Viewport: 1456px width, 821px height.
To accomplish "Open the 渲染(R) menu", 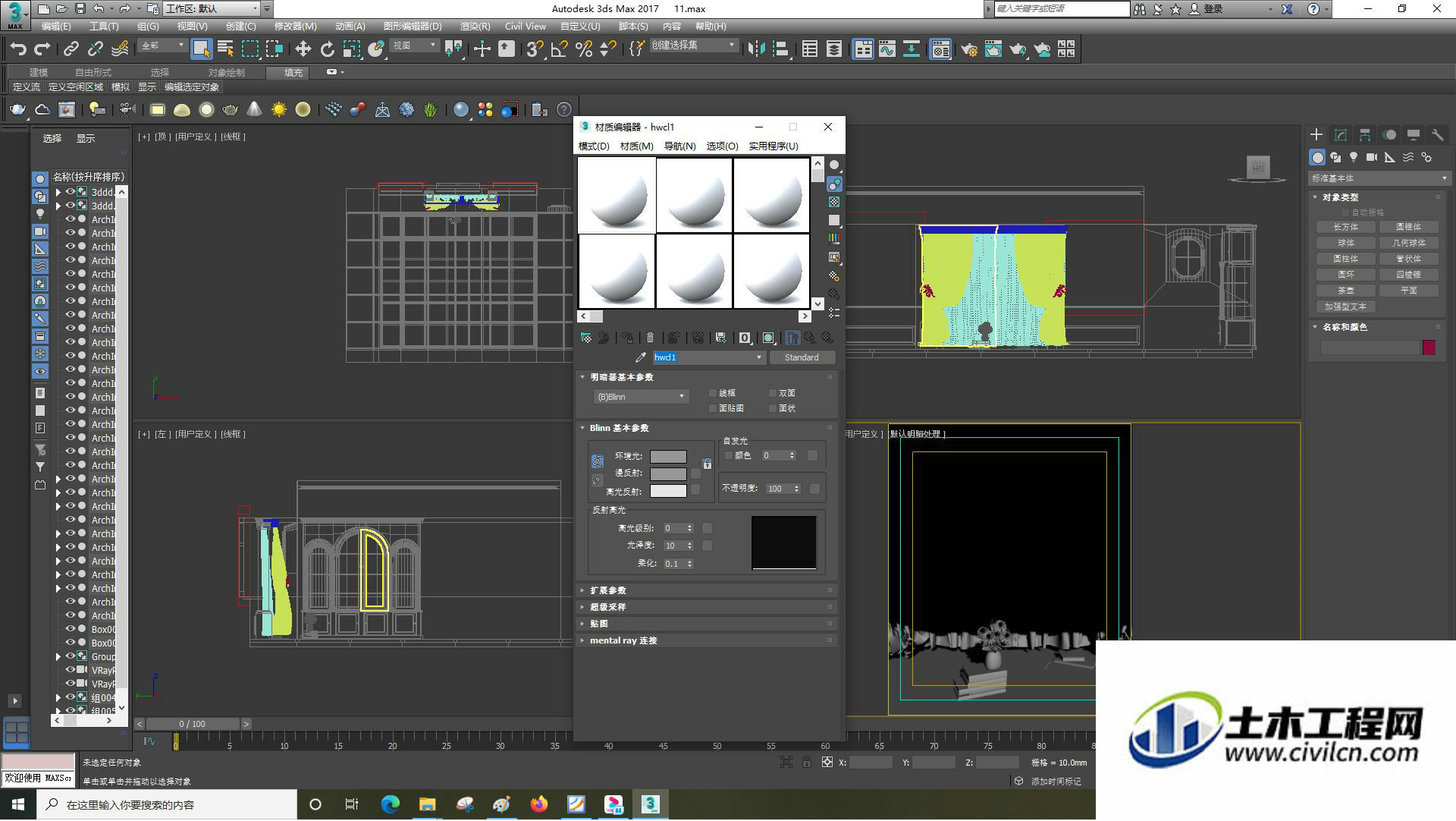I will click(x=475, y=26).
